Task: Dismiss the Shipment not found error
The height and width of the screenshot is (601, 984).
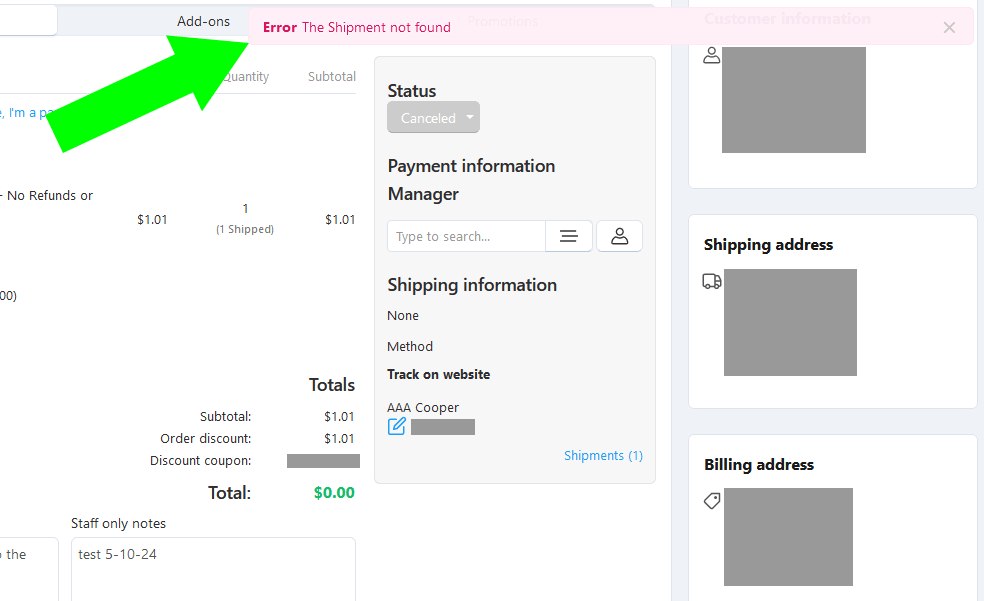Action: (x=949, y=28)
